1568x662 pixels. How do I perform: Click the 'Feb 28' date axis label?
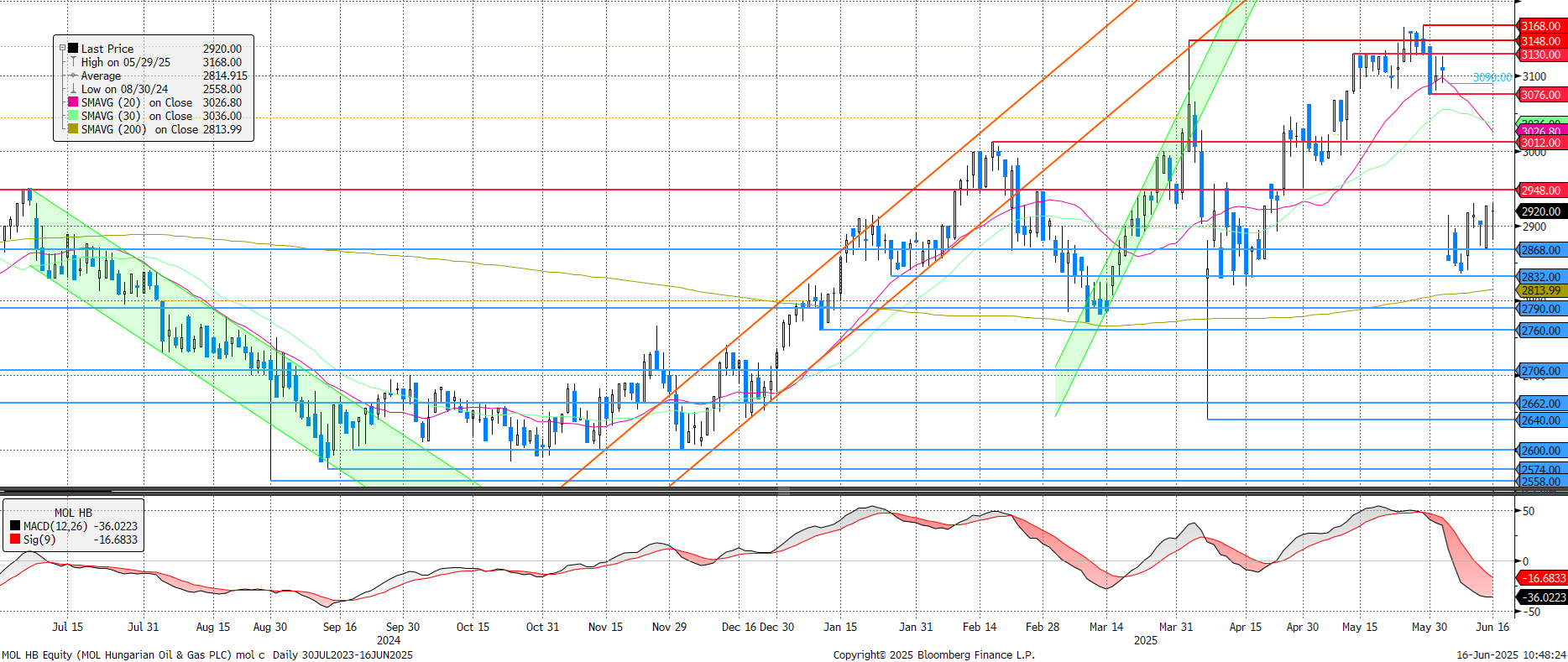click(1043, 627)
